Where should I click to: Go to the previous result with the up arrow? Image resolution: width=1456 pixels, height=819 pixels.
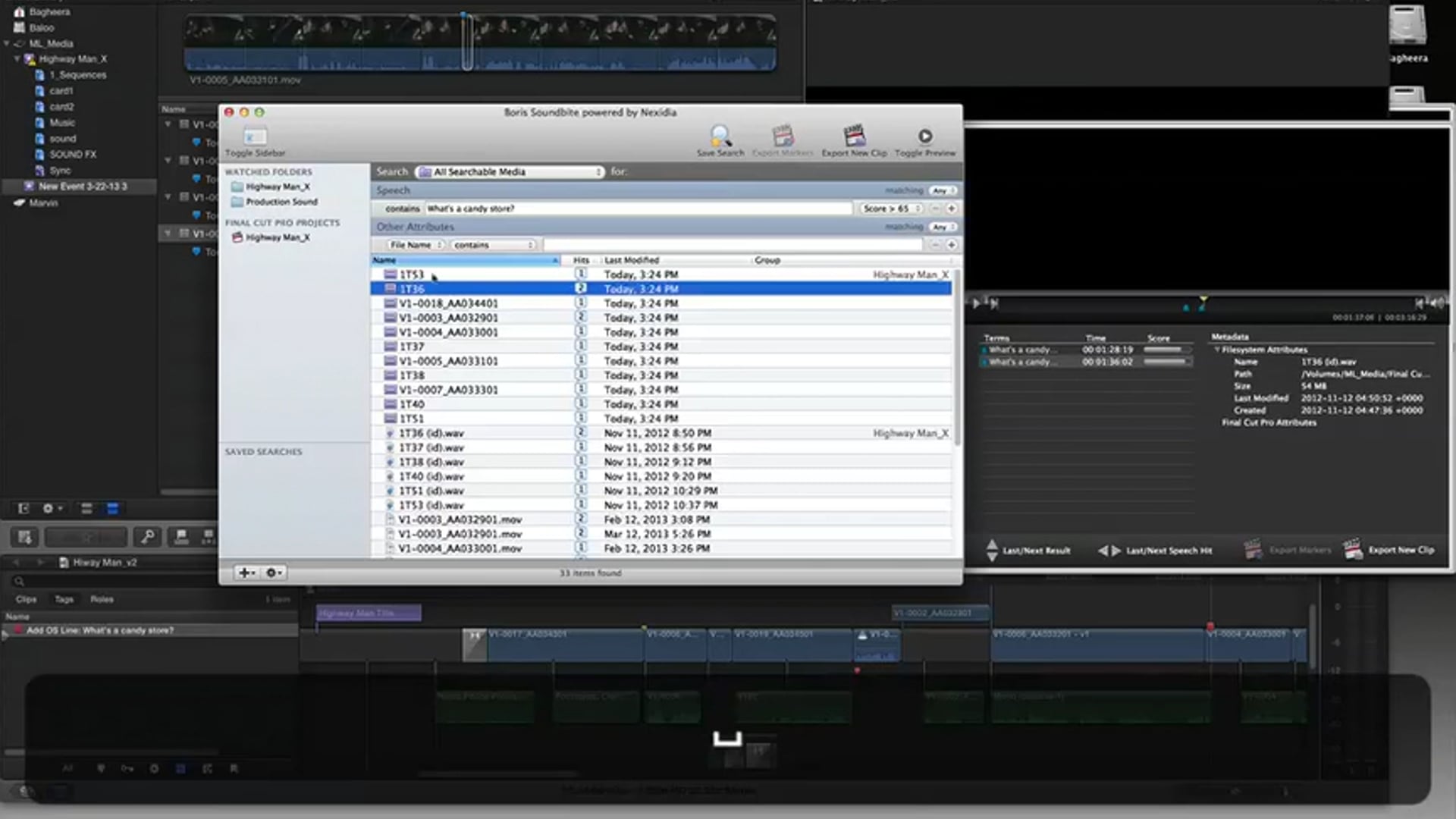pos(992,544)
